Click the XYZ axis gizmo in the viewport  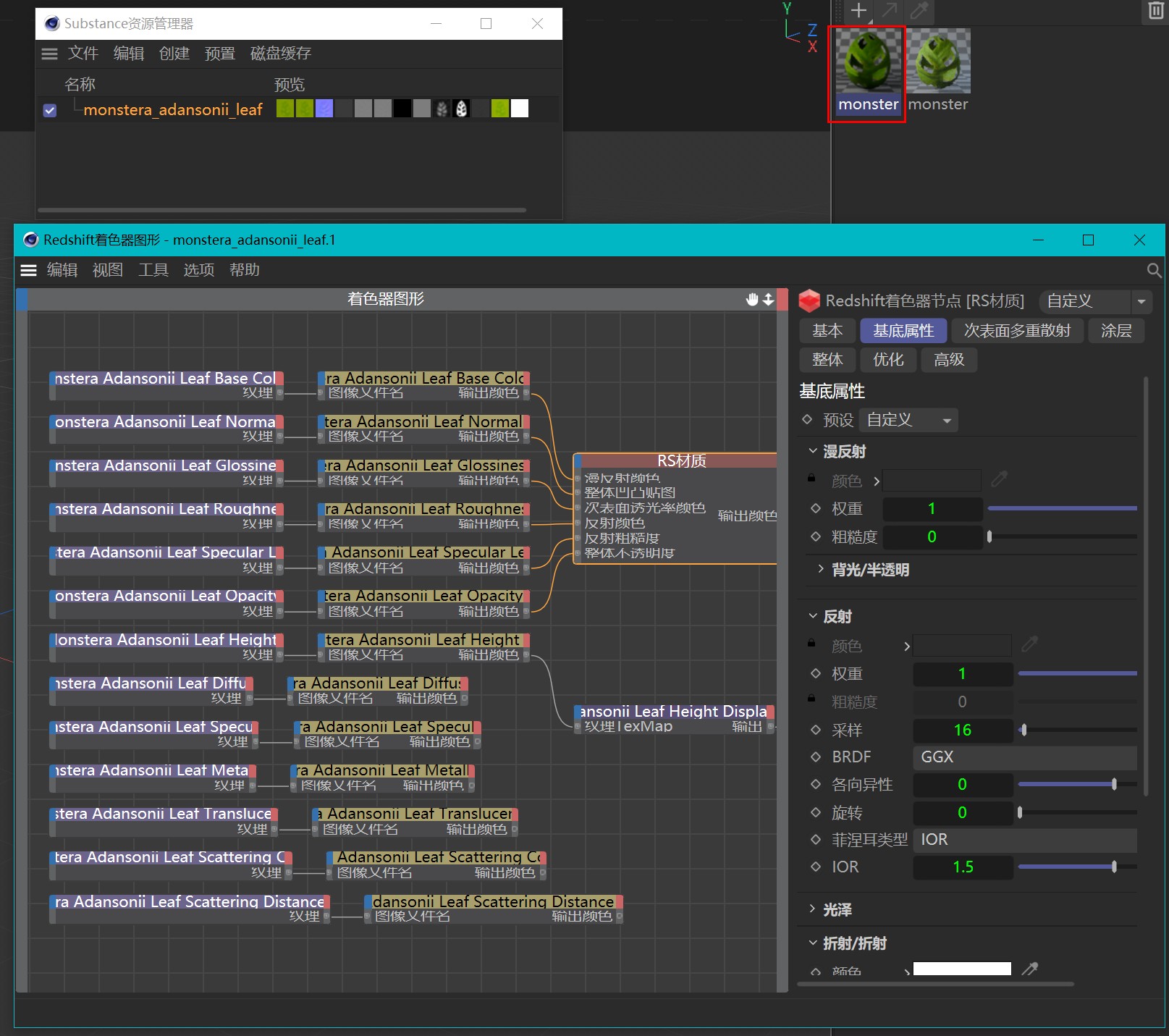(800, 28)
